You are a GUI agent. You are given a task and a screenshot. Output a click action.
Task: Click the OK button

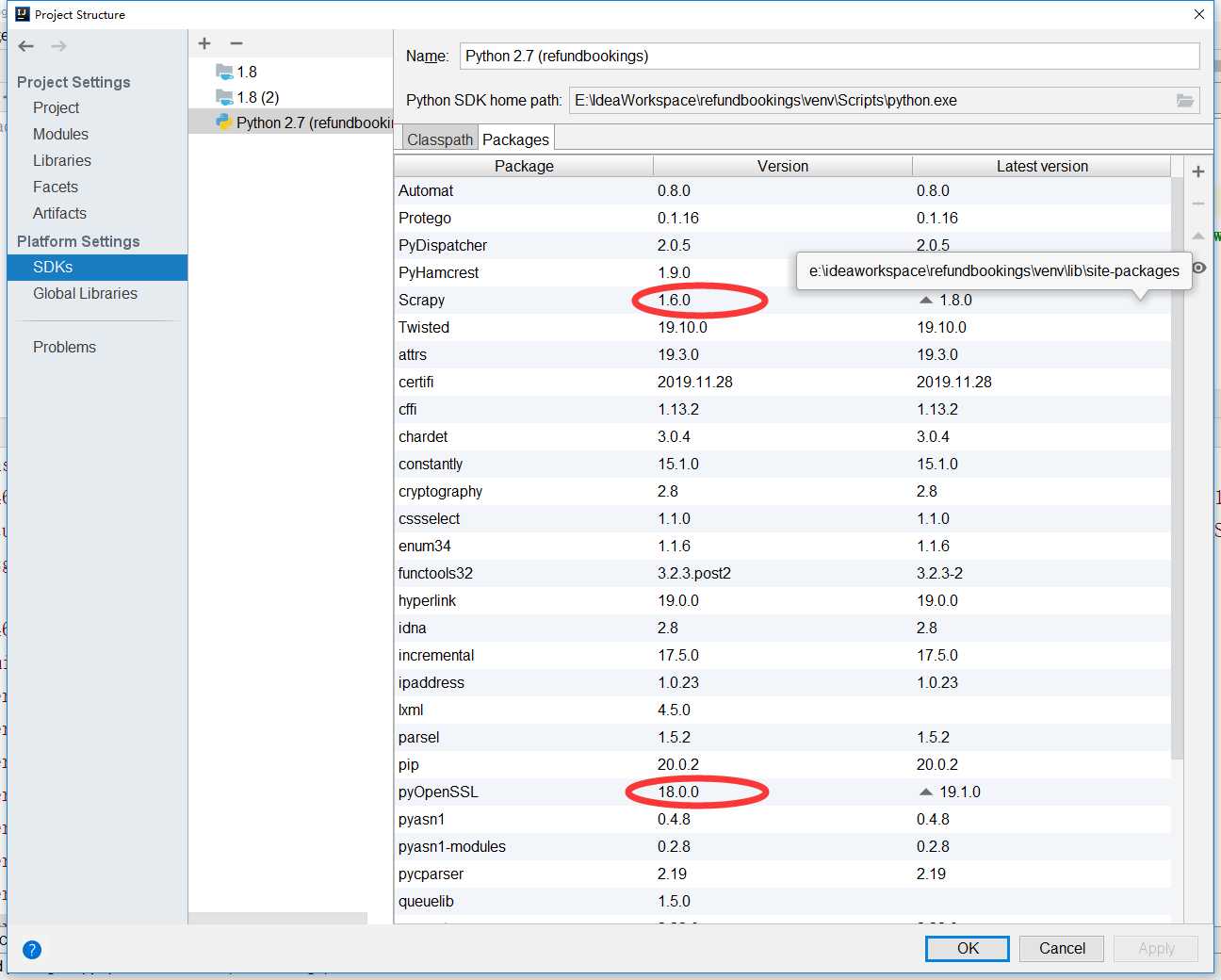(x=968, y=948)
